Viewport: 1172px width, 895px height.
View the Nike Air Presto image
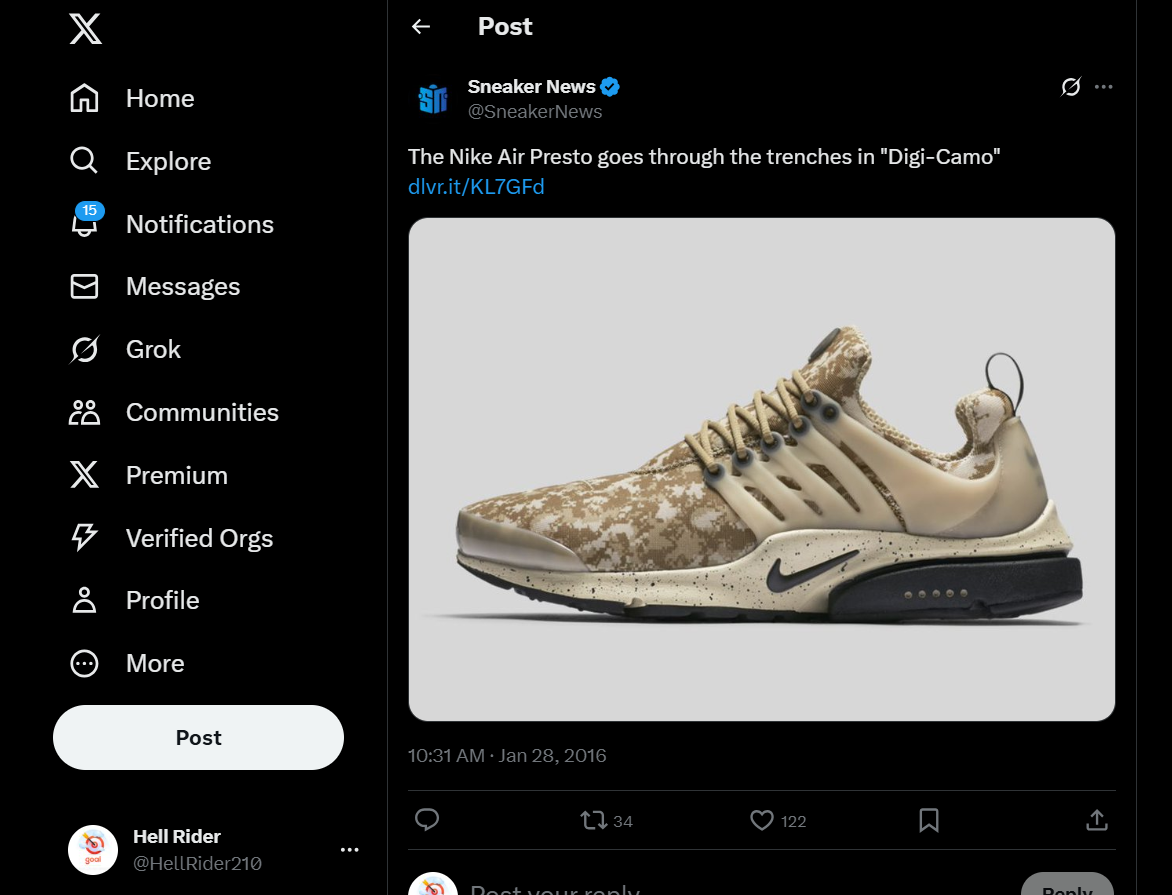pos(761,469)
